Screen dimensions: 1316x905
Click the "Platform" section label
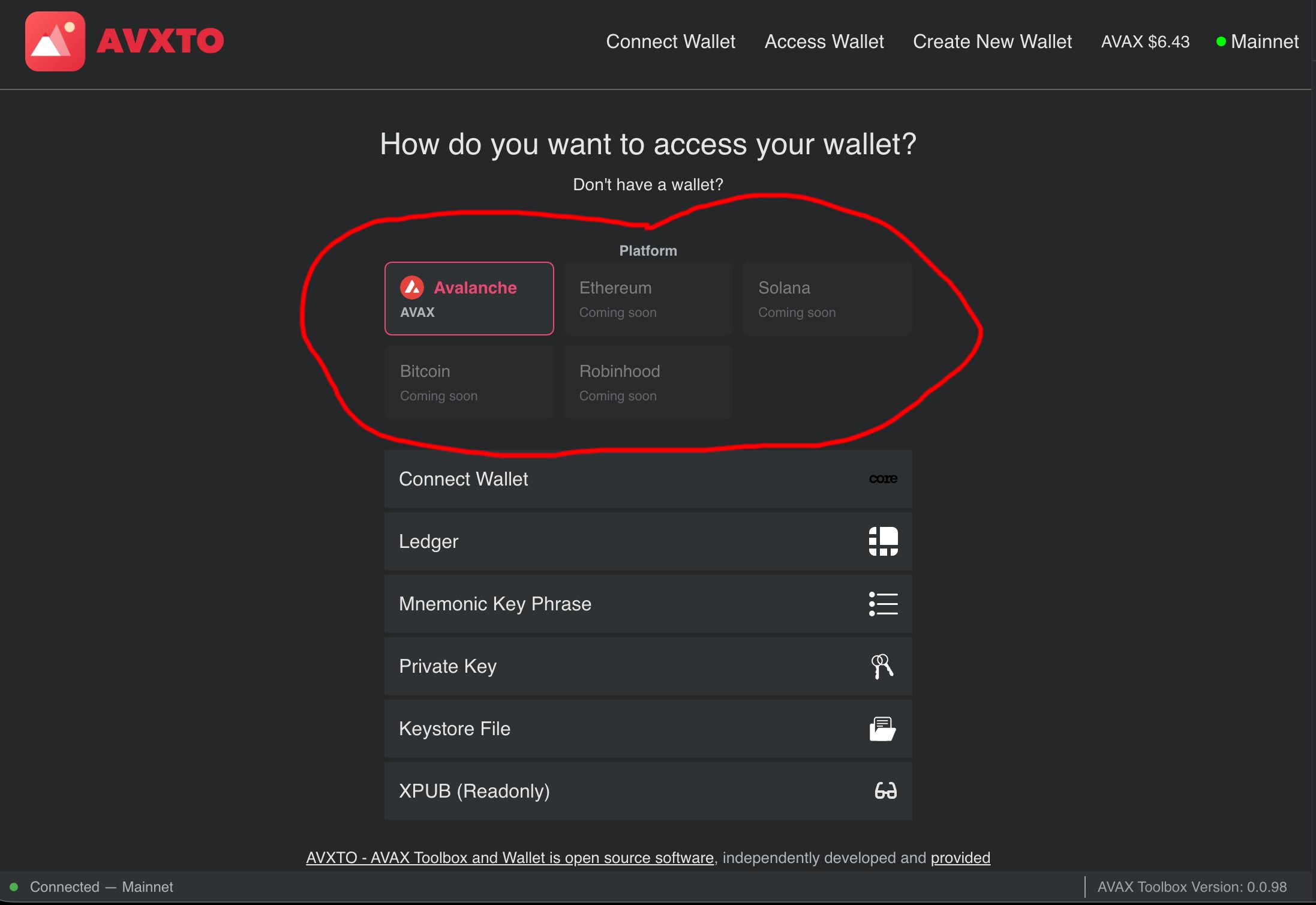[648, 250]
